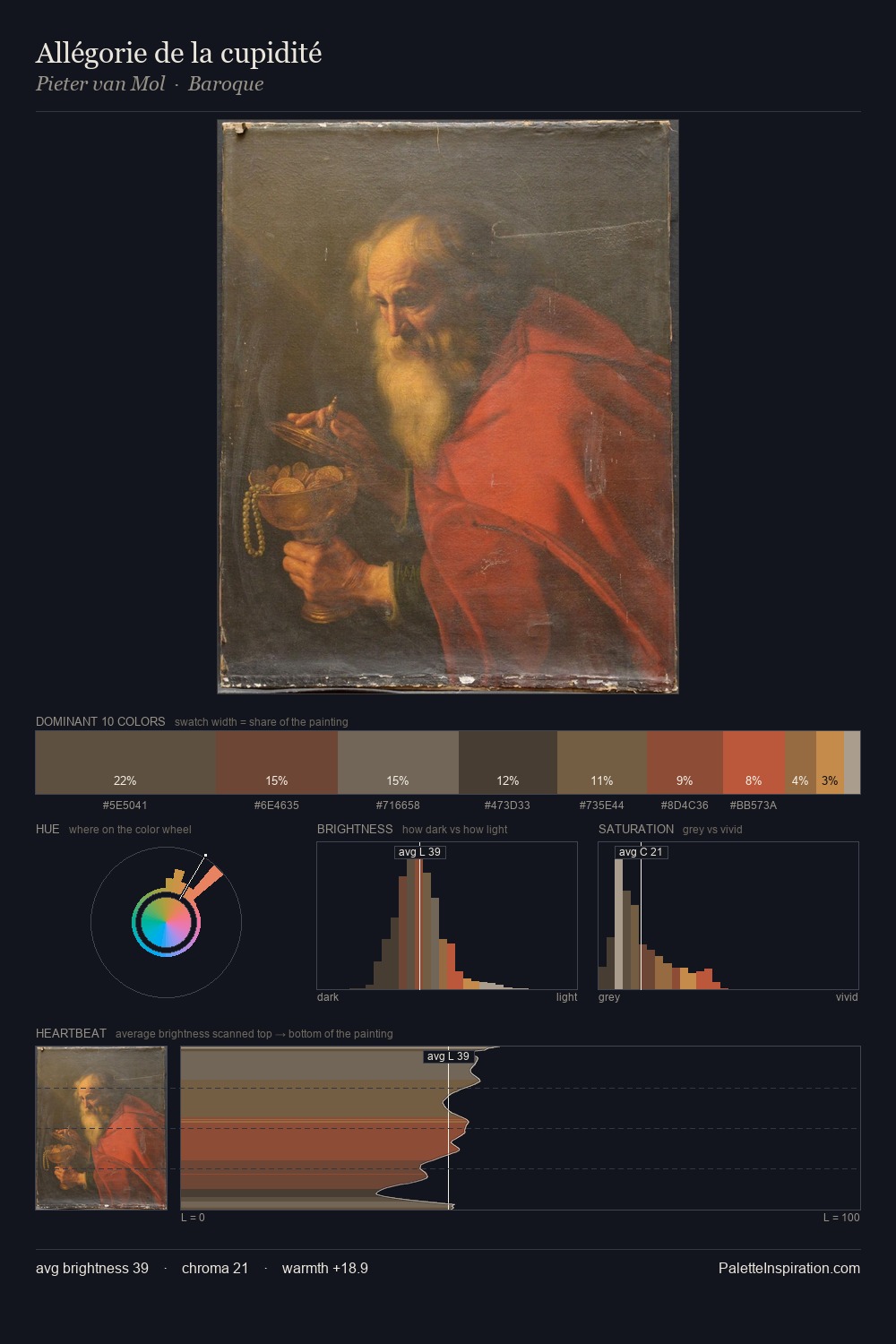The height and width of the screenshot is (1344, 896).
Task: Select the 3% ochre swatch
Action: pos(830,762)
